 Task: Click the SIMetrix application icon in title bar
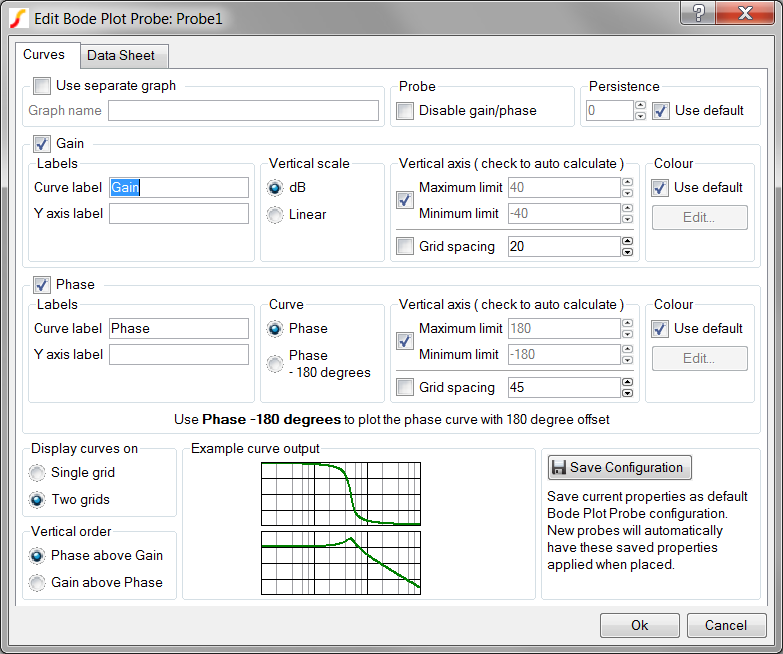point(18,17)
